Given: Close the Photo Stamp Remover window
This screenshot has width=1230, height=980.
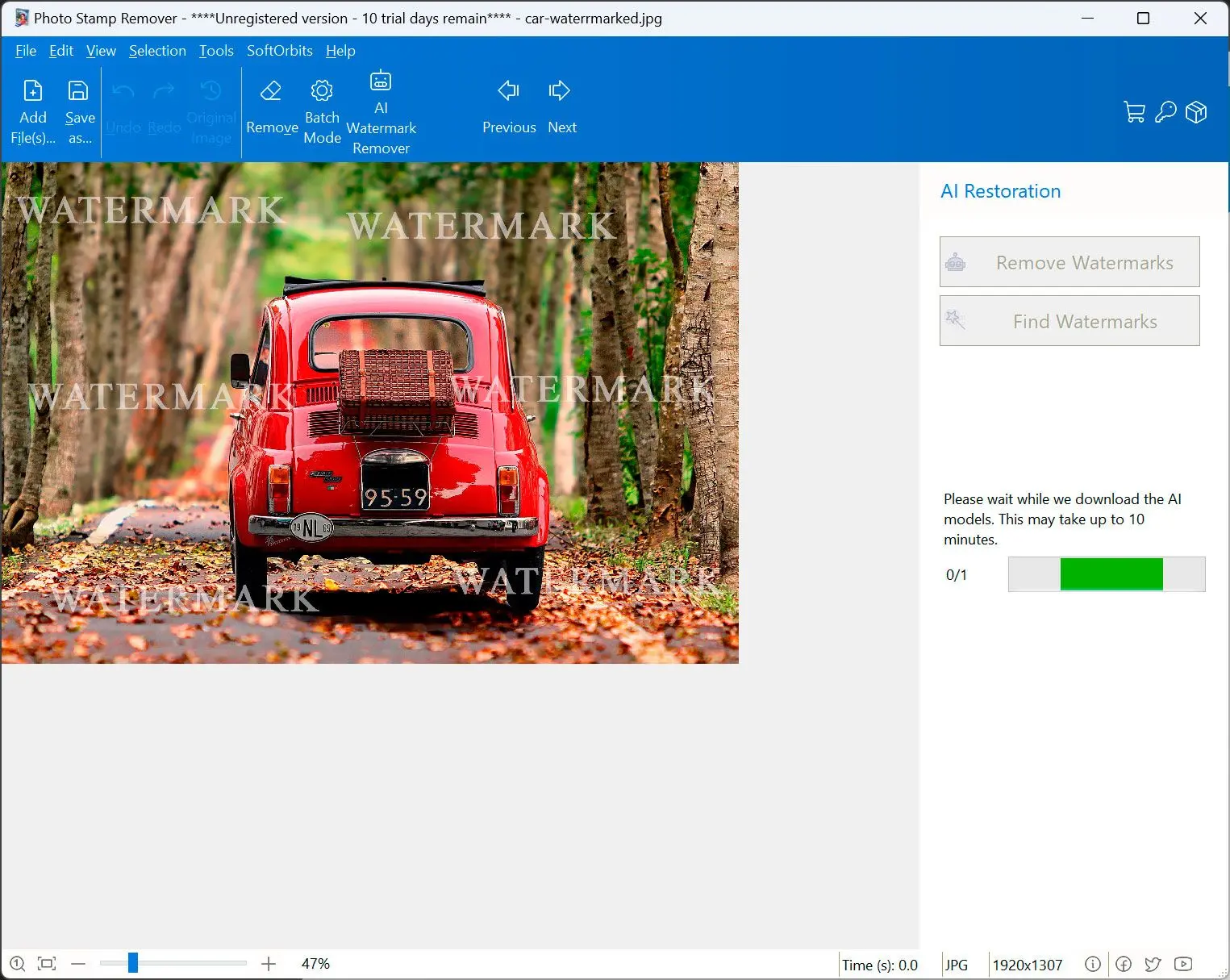Looking at the screenshot, I should click(x=1200, y=18).
